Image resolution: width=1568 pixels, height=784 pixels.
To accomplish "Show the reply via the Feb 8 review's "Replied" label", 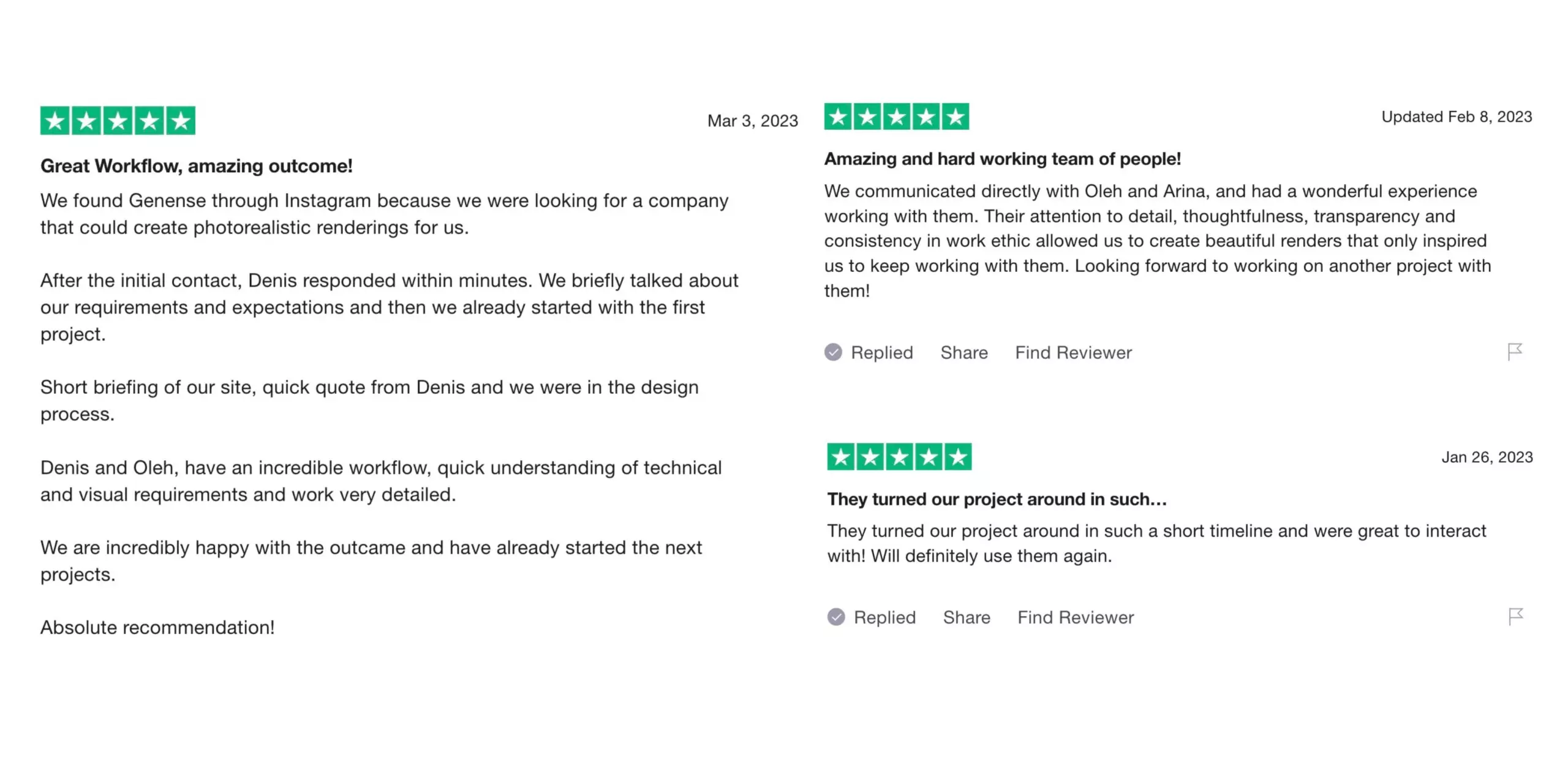I will pyautogui.click(x=881, y=353).
